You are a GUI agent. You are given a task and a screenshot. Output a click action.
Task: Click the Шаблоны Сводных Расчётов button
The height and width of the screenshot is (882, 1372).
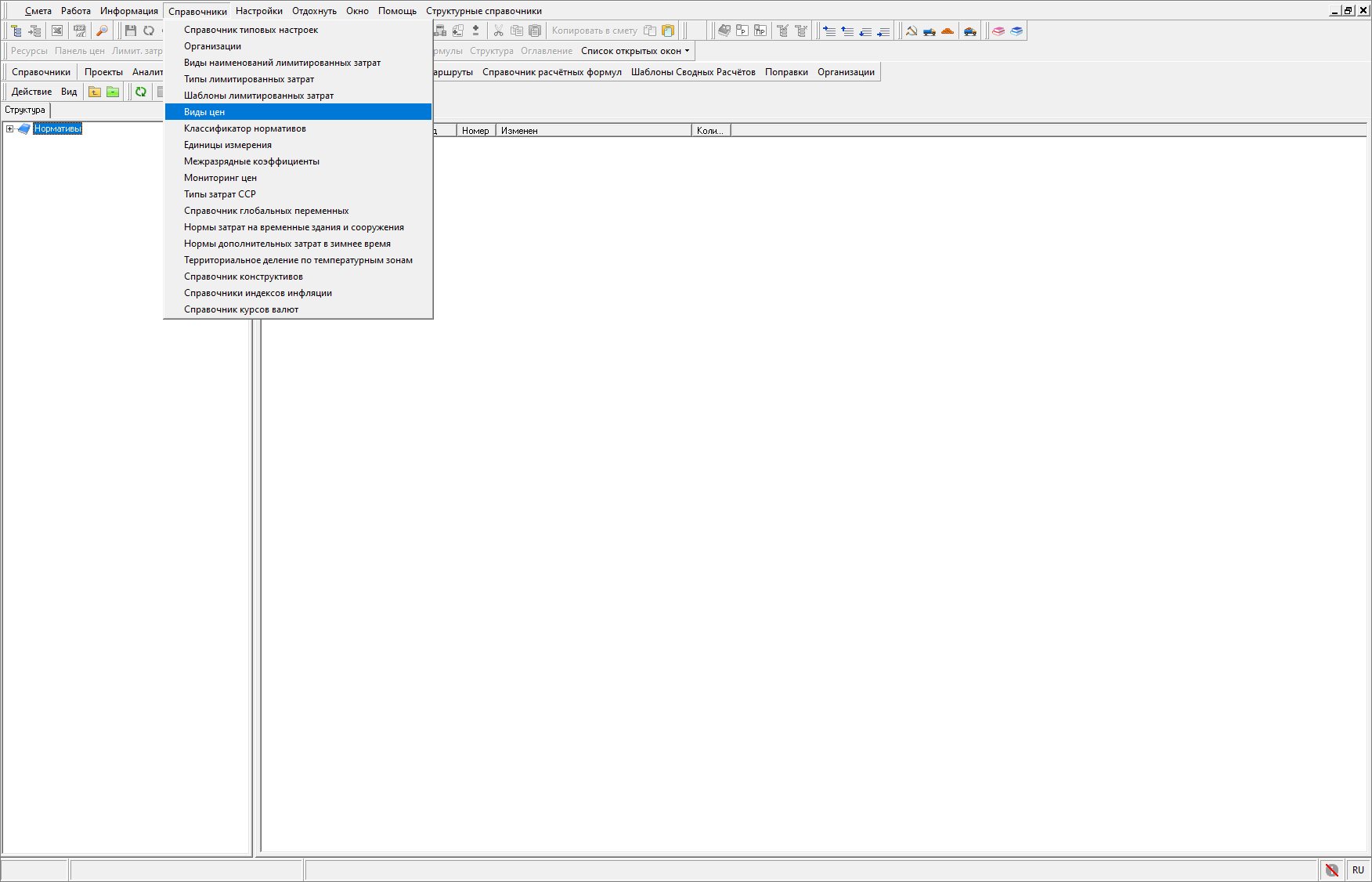tap(693, 72)
